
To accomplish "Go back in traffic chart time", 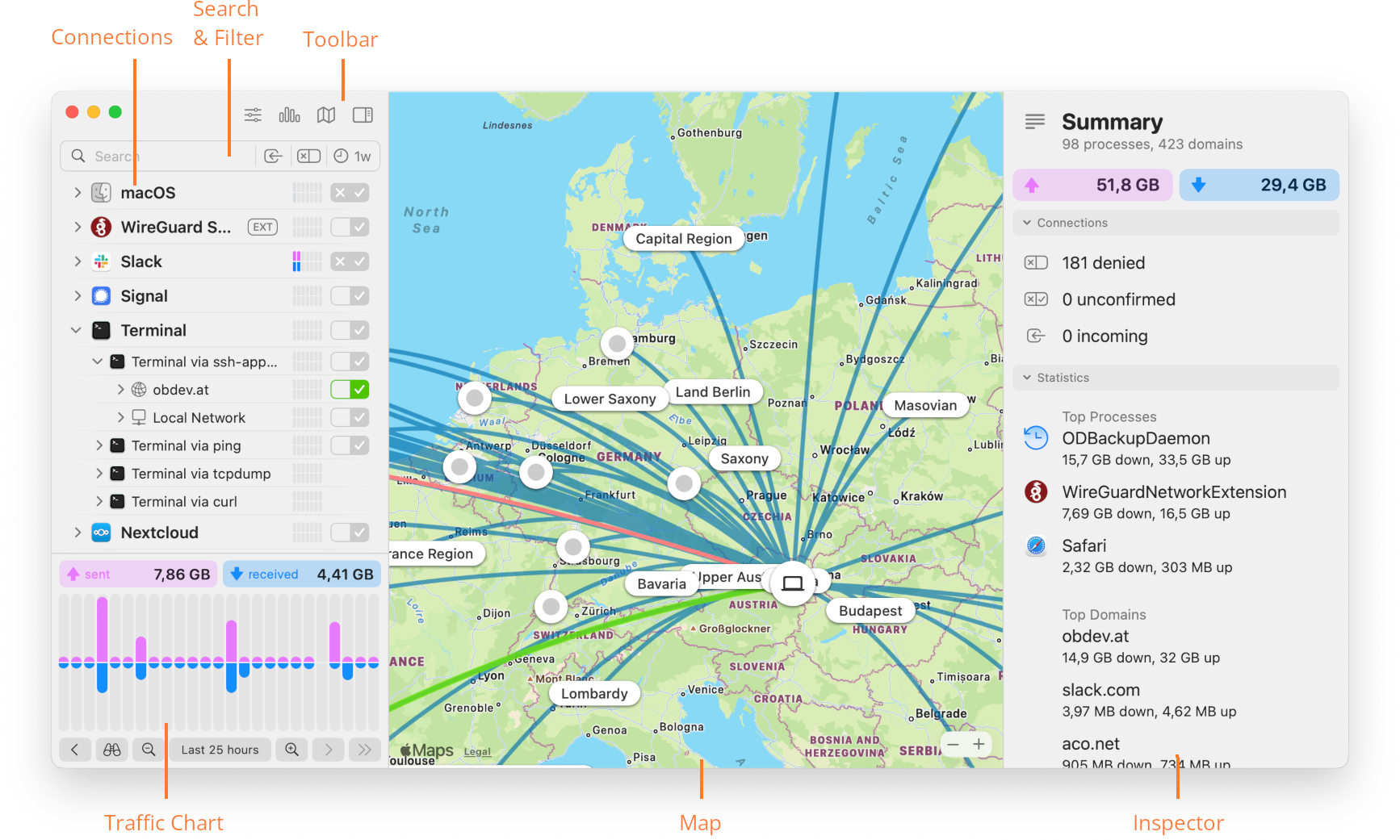I will pos(74,750).
